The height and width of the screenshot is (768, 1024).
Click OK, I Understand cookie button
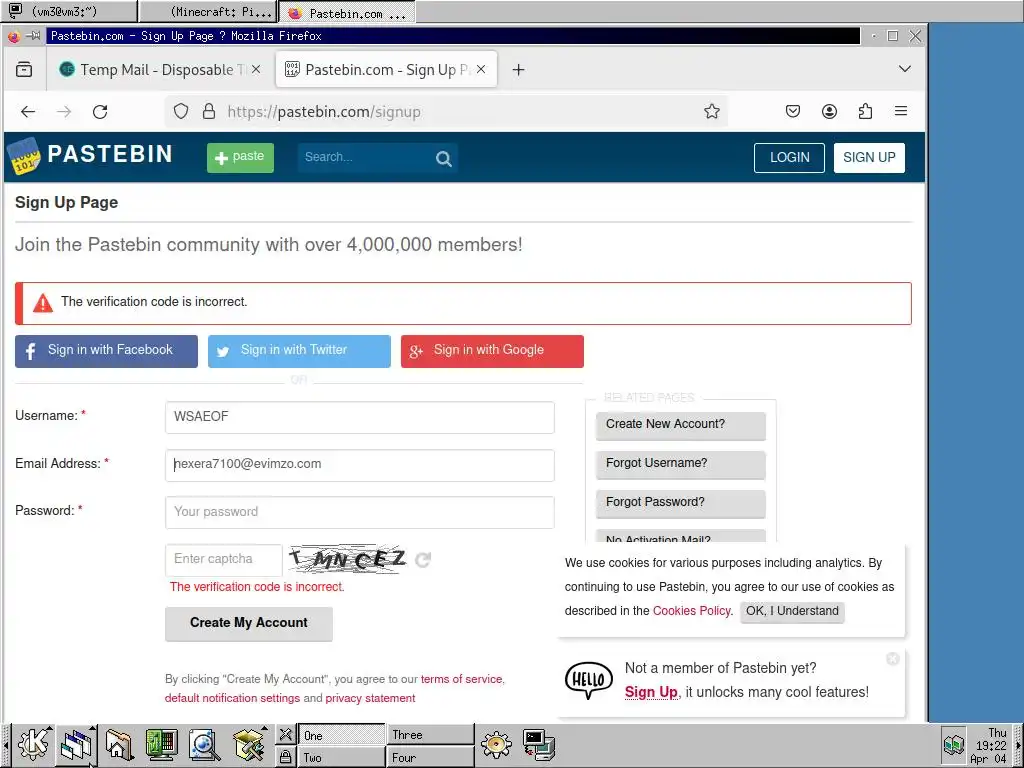792,611
